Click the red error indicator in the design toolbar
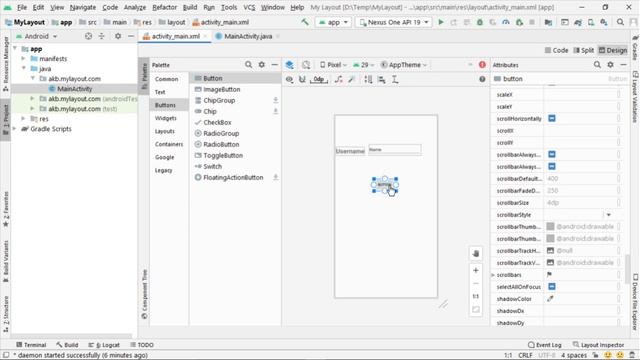The image size is (640, 360). pos(482,65)
